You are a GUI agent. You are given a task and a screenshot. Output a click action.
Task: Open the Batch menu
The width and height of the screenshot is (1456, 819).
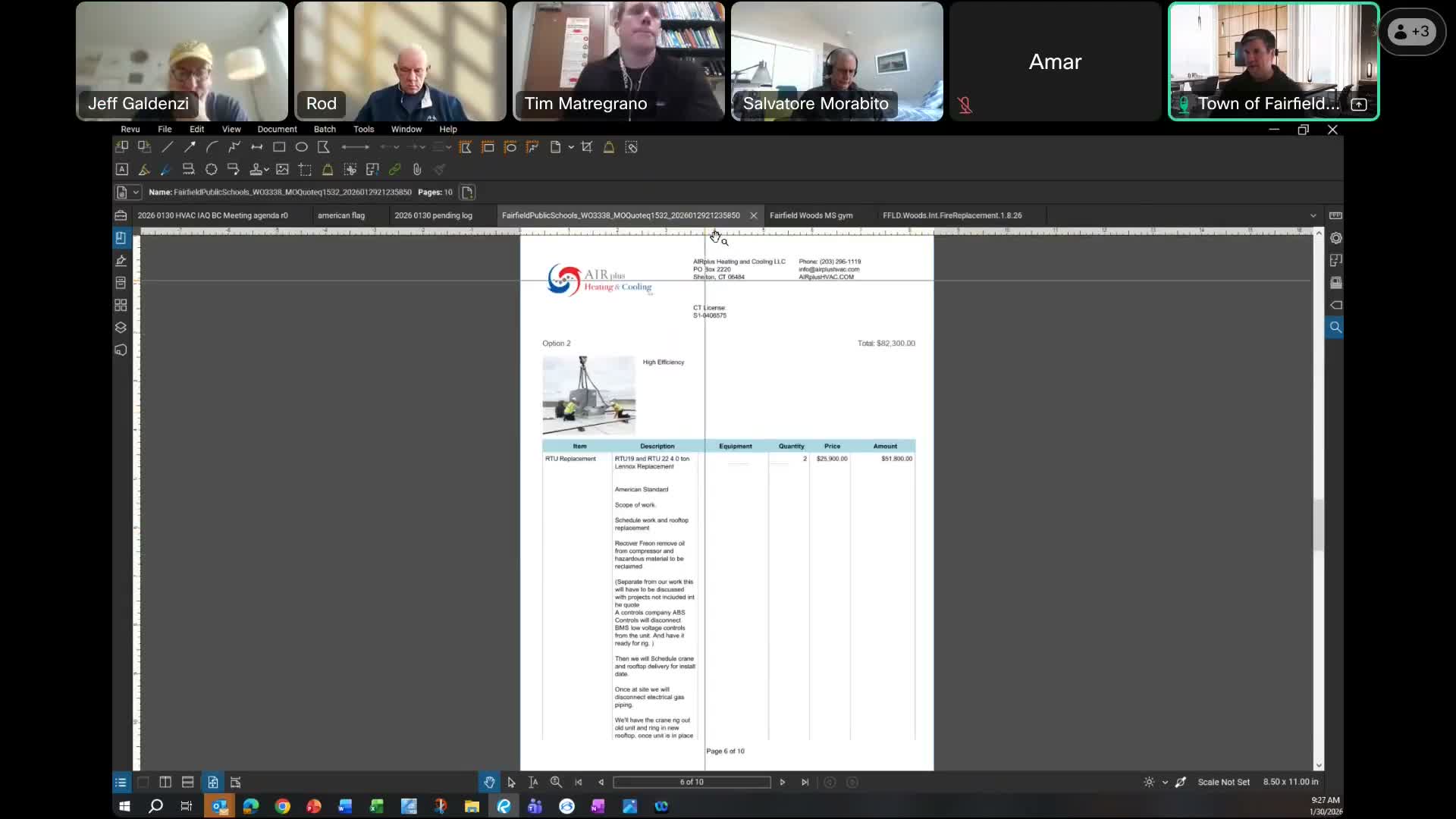[325, 129]
